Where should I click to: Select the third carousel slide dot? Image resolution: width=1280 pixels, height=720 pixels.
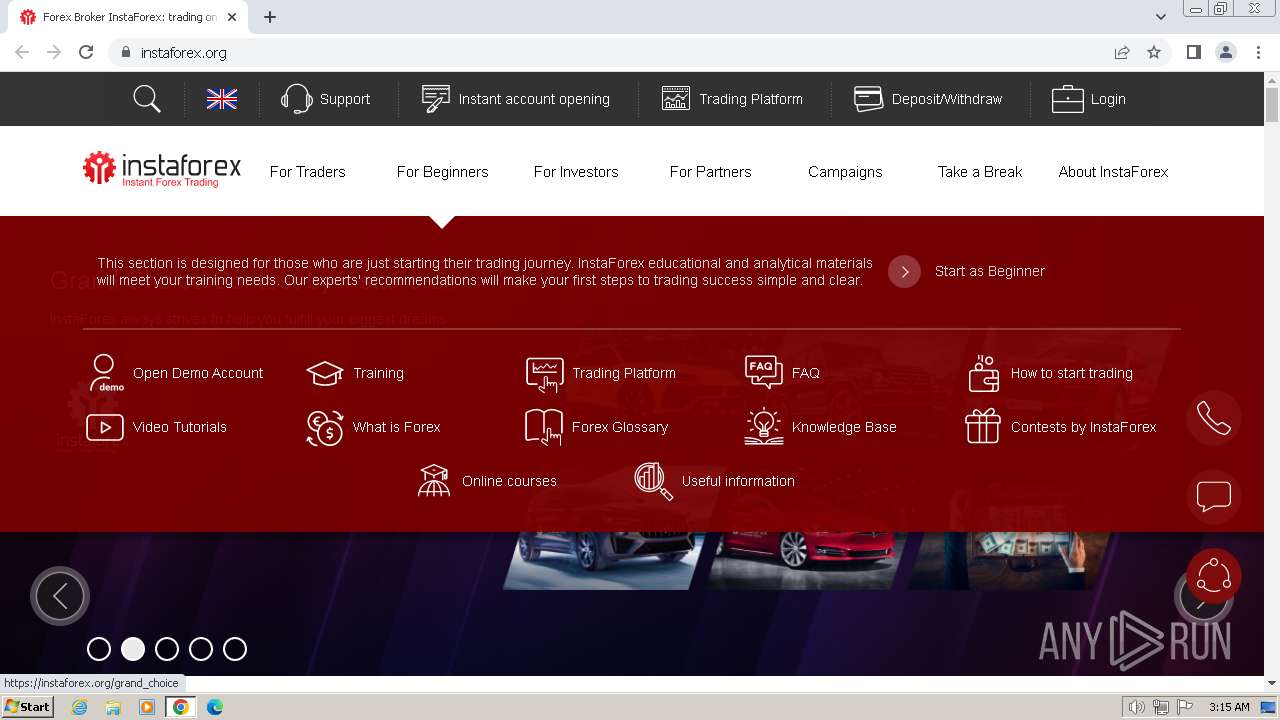coord(167,649)
